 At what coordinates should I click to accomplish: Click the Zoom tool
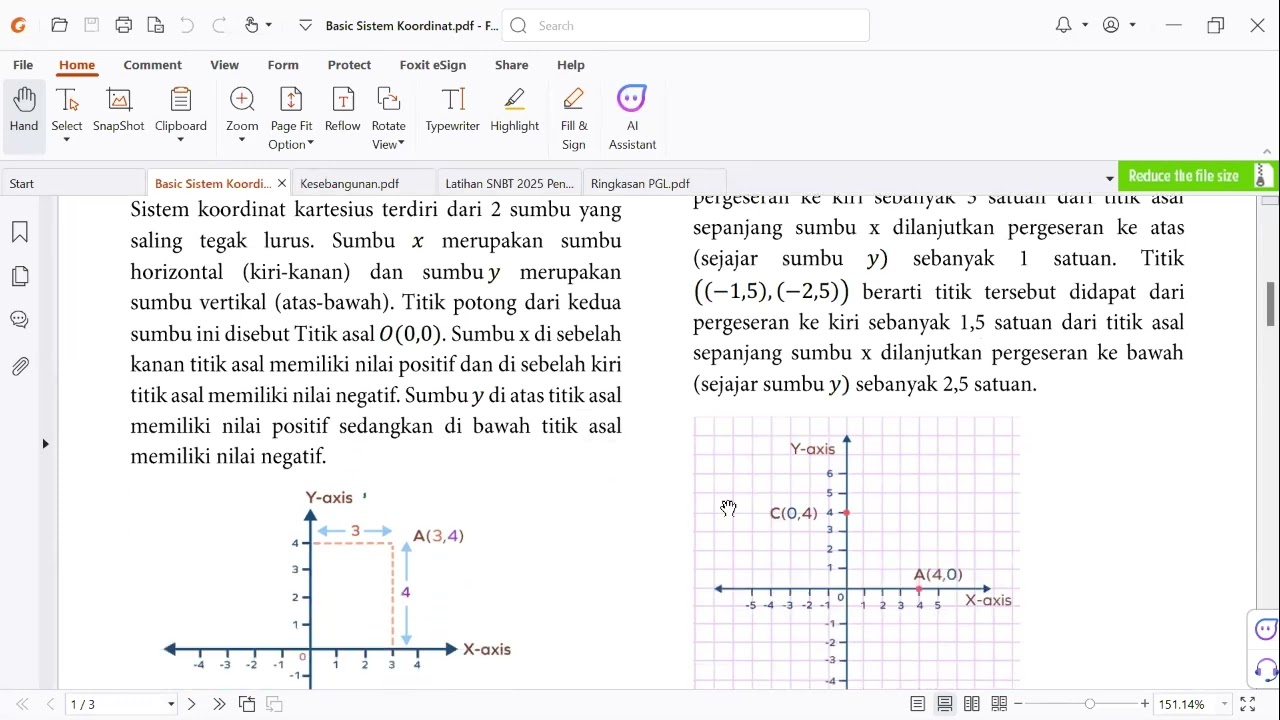(242, 110)
